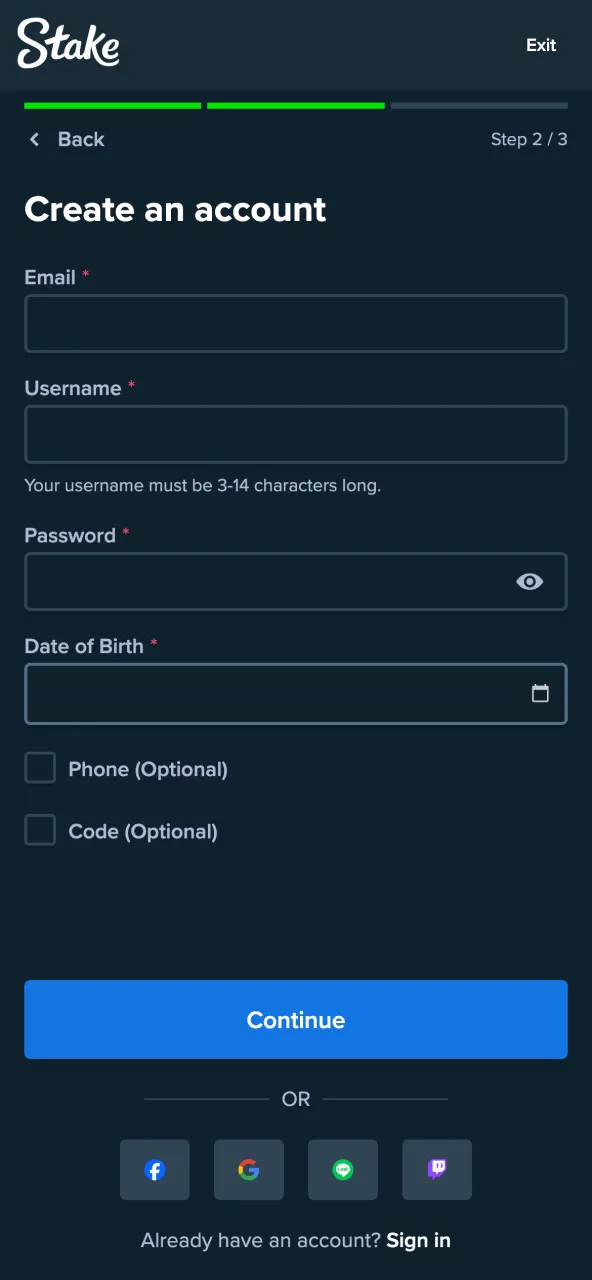Click the Stake logo
This screenshot has width=592, height=1280.
[67, 45]
